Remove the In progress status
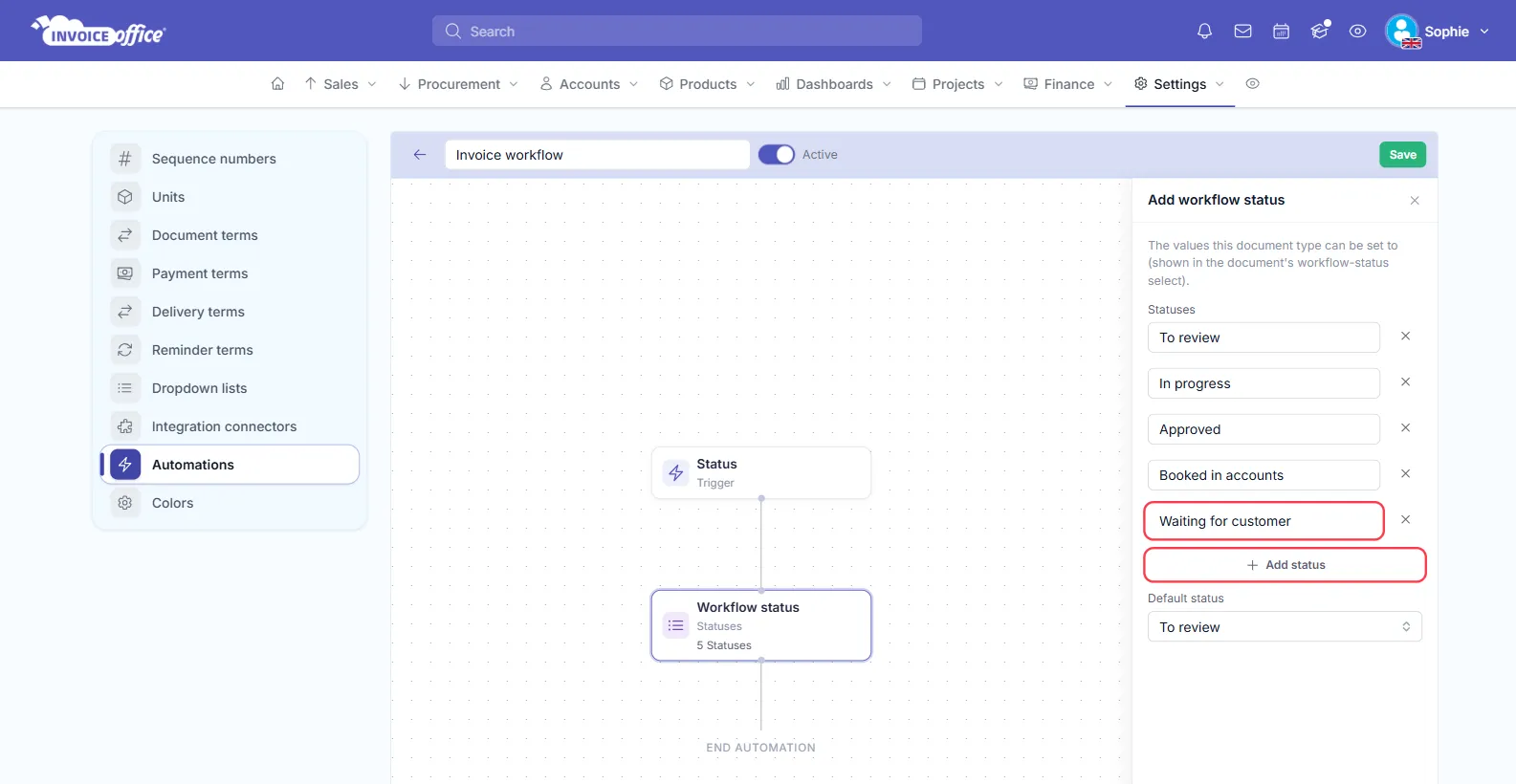 (1405, 381)
